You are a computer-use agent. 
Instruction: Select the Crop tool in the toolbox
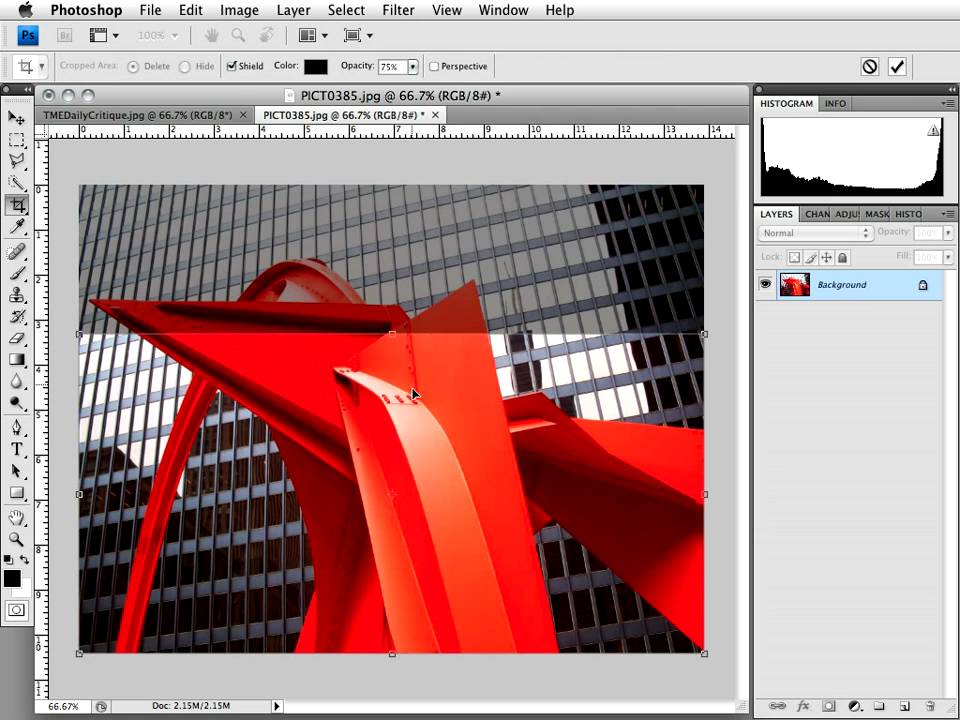pyautogui.click(x=17, y=204)
